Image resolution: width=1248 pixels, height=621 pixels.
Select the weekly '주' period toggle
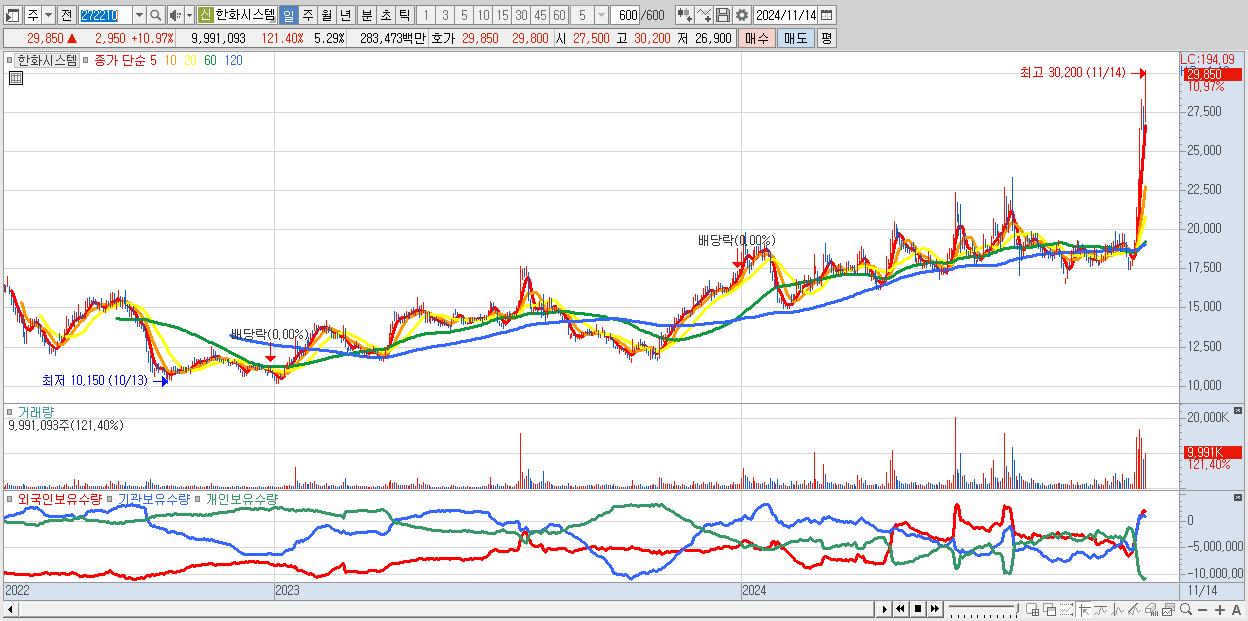307,15
